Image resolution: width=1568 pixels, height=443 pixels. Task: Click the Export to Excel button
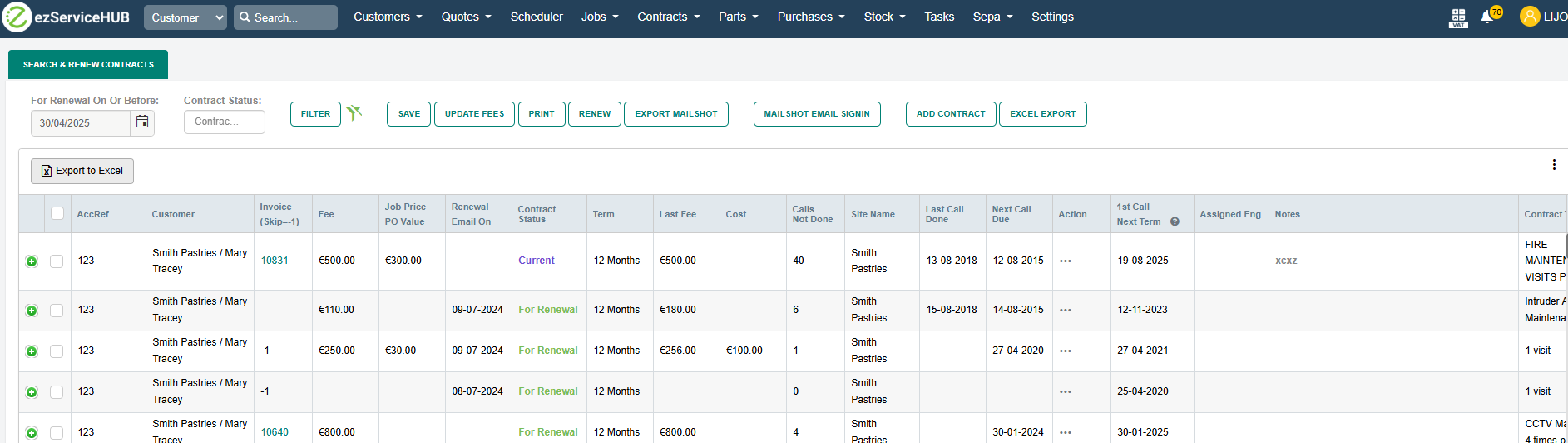coord(82,171)
